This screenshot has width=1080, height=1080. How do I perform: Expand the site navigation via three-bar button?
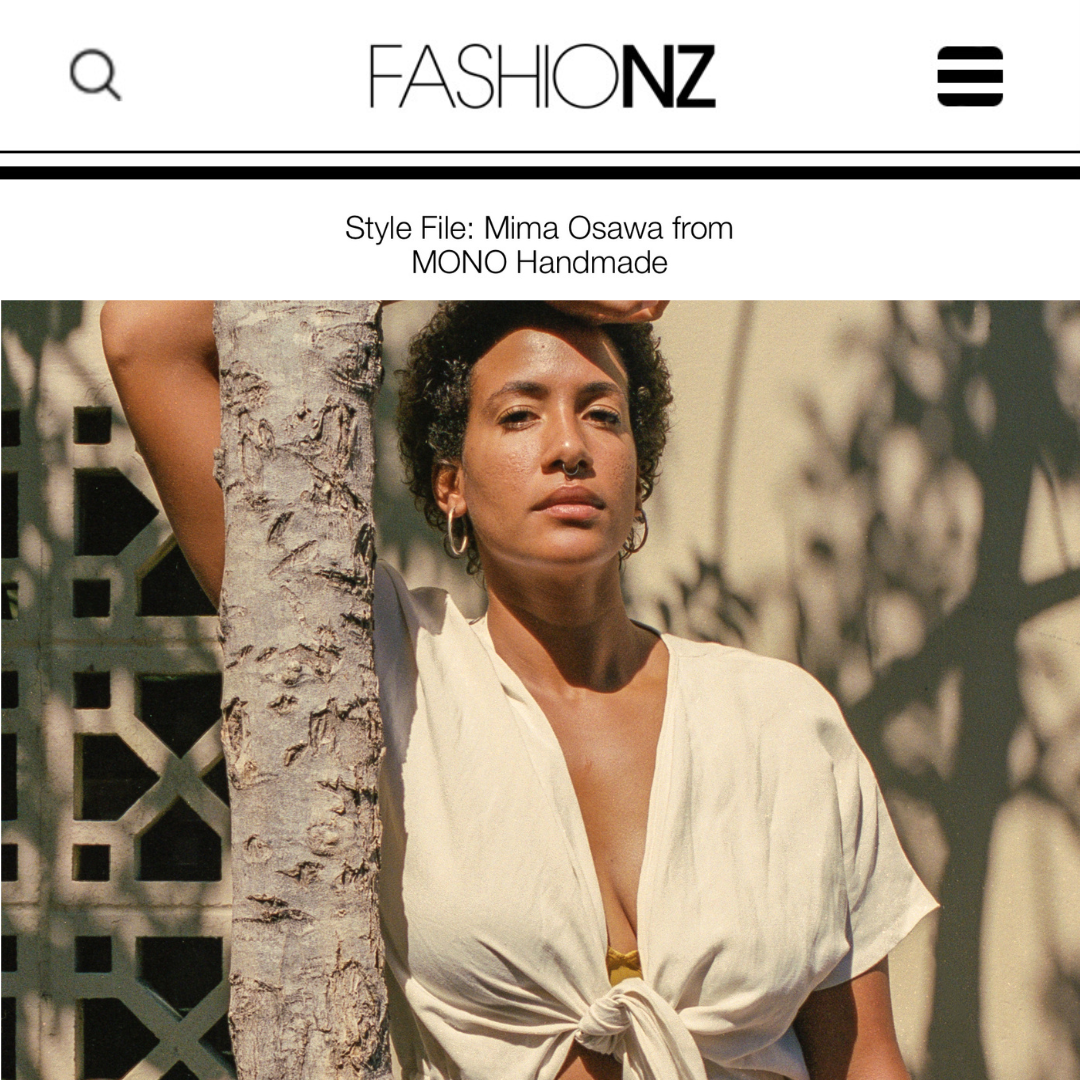(x=970, y=76)
